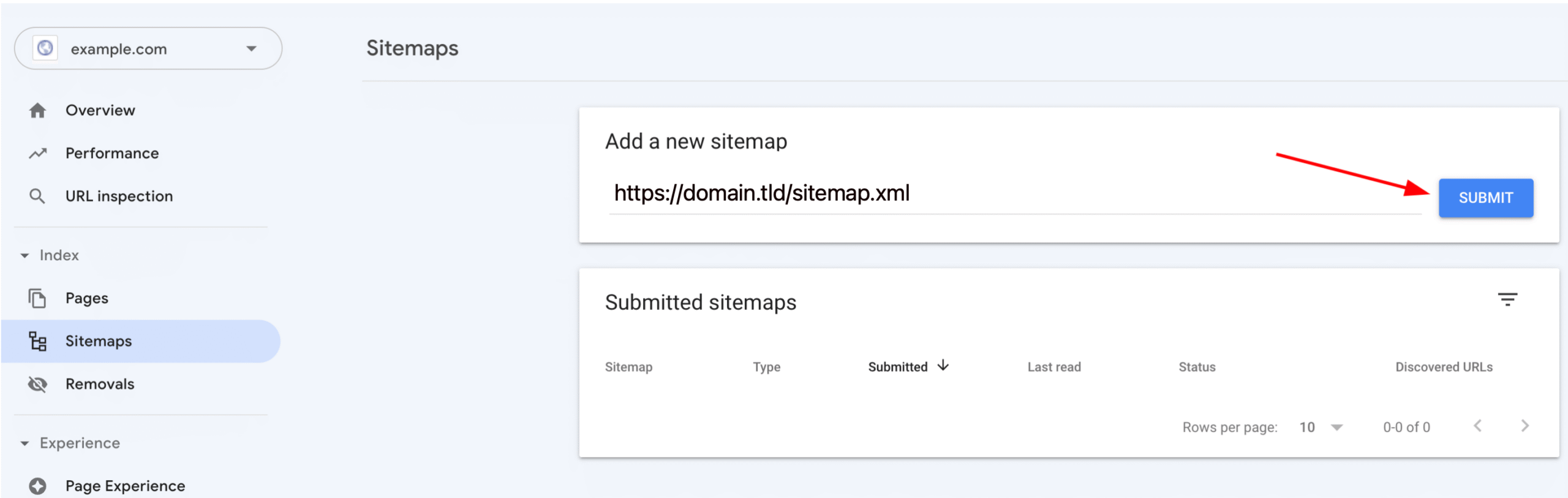Collapse the Experience section

[24, 443]
